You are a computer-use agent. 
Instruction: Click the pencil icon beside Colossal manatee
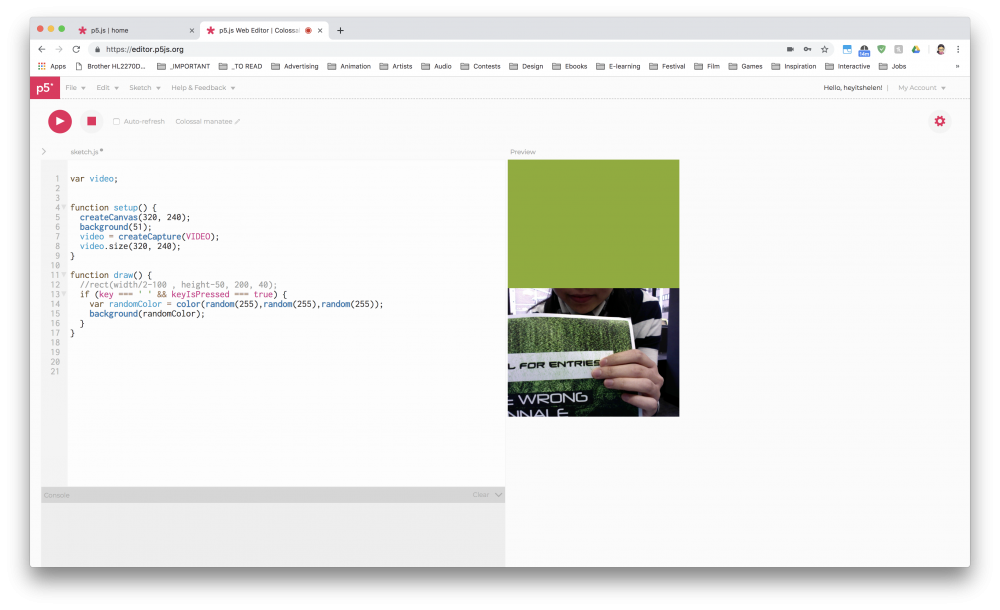coord(238,122)
